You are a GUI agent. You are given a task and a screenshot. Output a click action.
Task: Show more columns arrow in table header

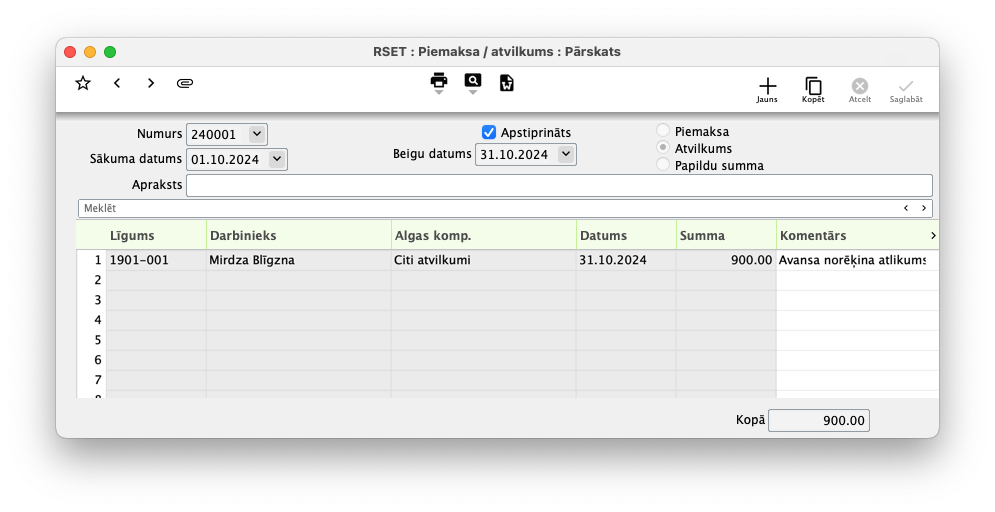pos(933,235)
